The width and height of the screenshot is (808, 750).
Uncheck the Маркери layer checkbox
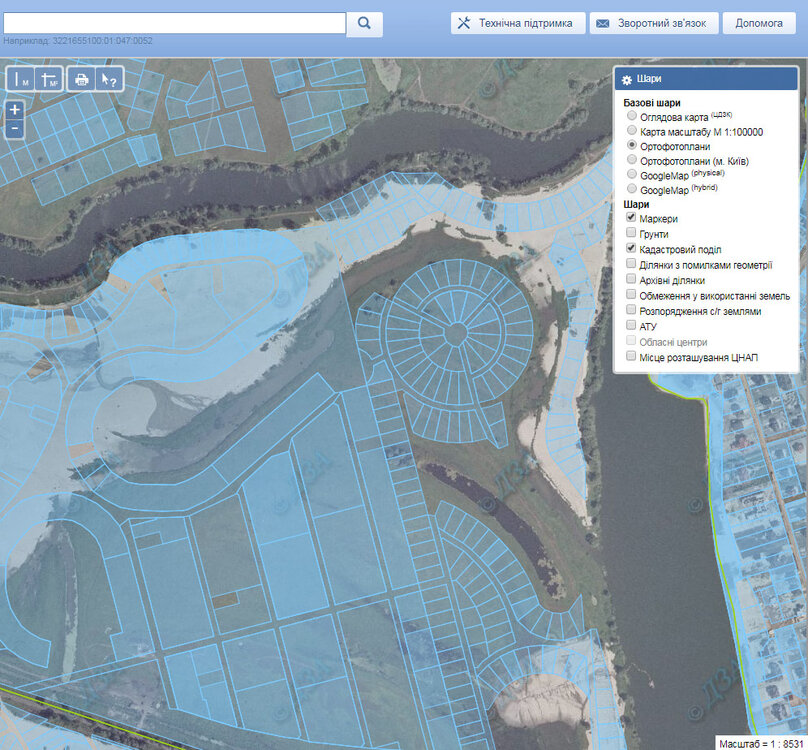pos(631,218)
